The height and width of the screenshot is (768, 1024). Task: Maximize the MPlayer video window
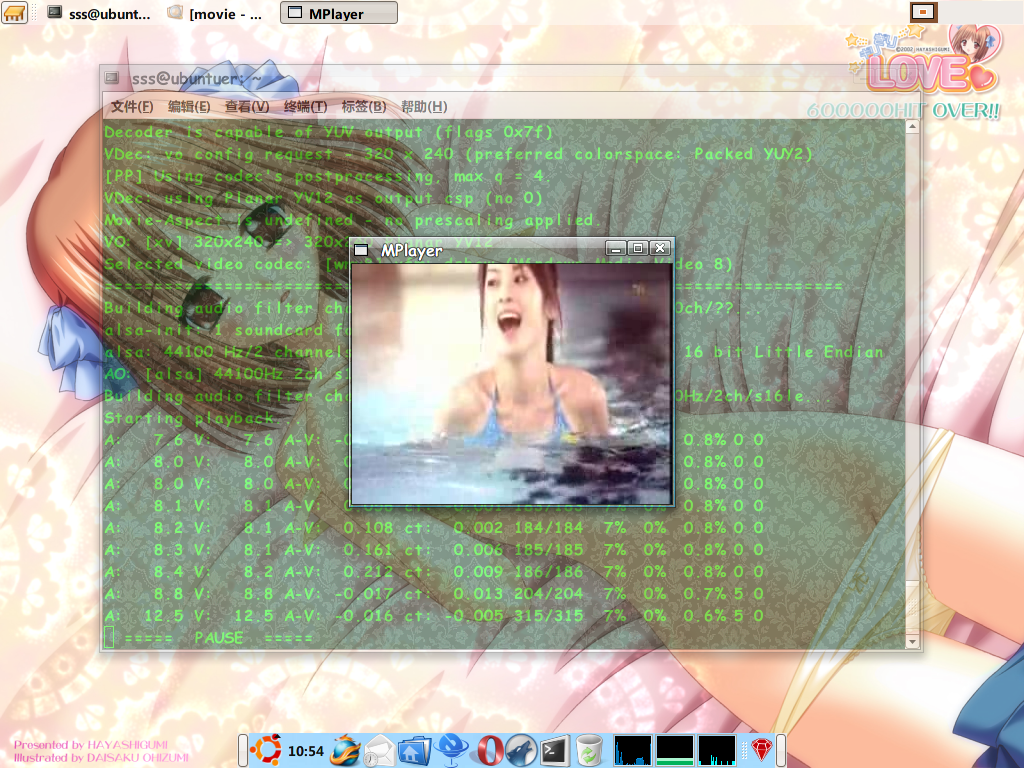coord(637,248)
